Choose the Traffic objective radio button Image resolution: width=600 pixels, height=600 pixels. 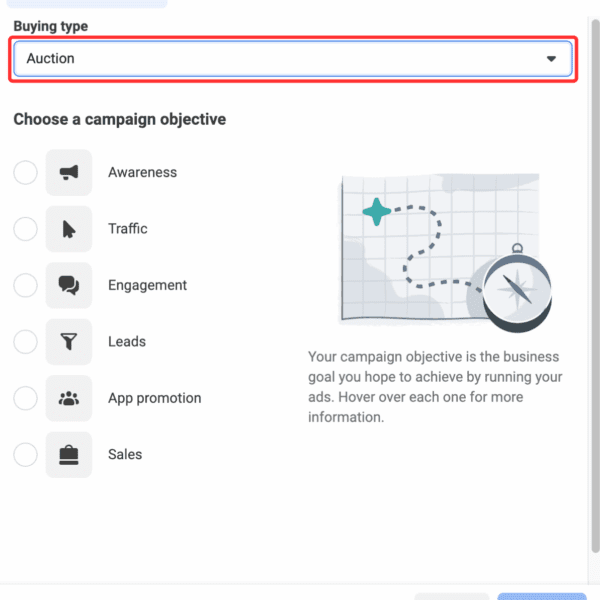(x=25, y=229)
